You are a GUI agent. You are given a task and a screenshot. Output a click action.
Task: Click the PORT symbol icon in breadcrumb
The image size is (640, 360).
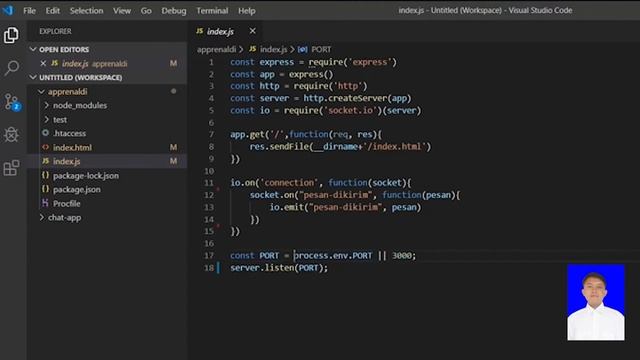tap(302, 49)
